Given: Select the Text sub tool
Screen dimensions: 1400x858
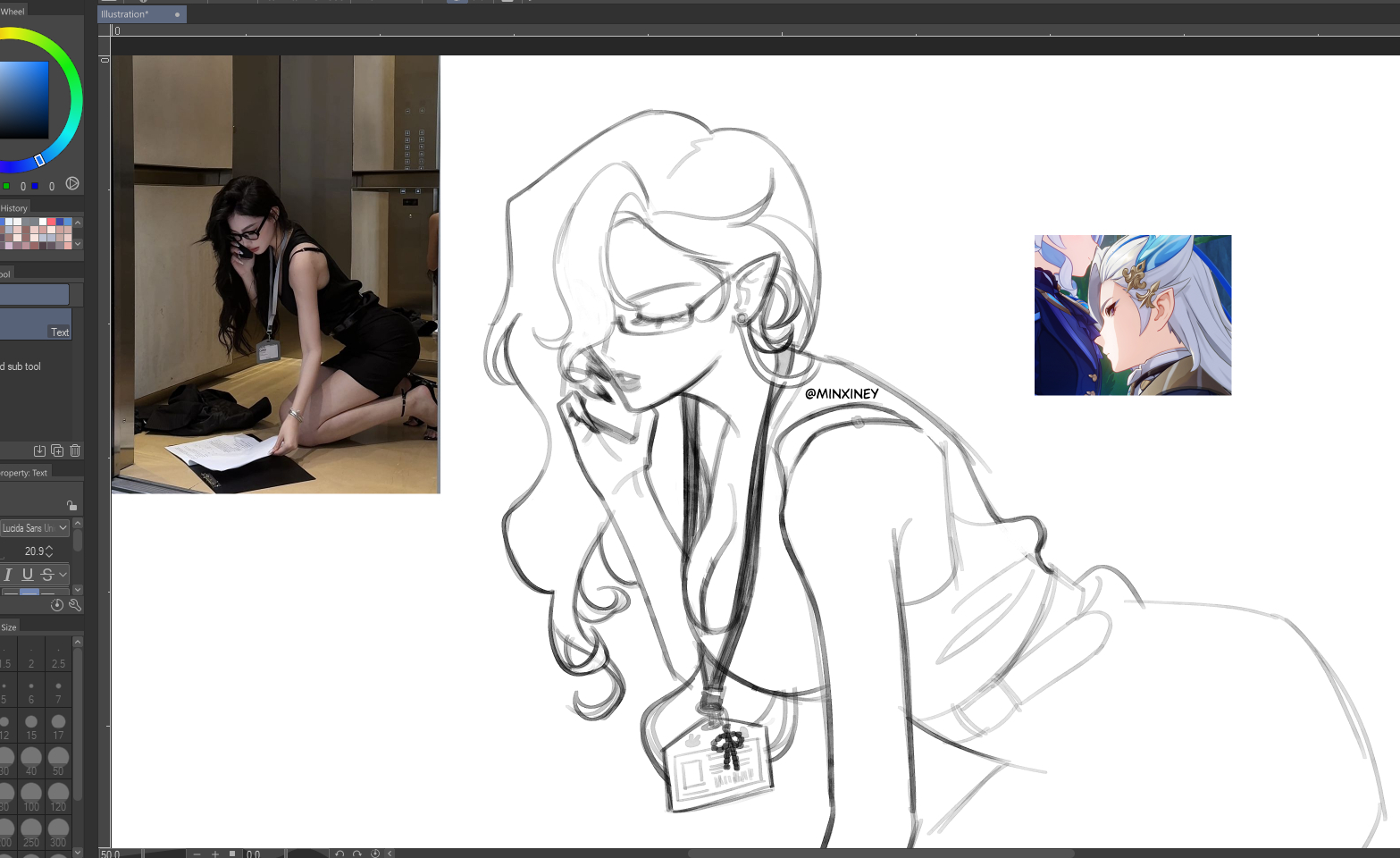Looking at the screenshot, I should (36, 324).
